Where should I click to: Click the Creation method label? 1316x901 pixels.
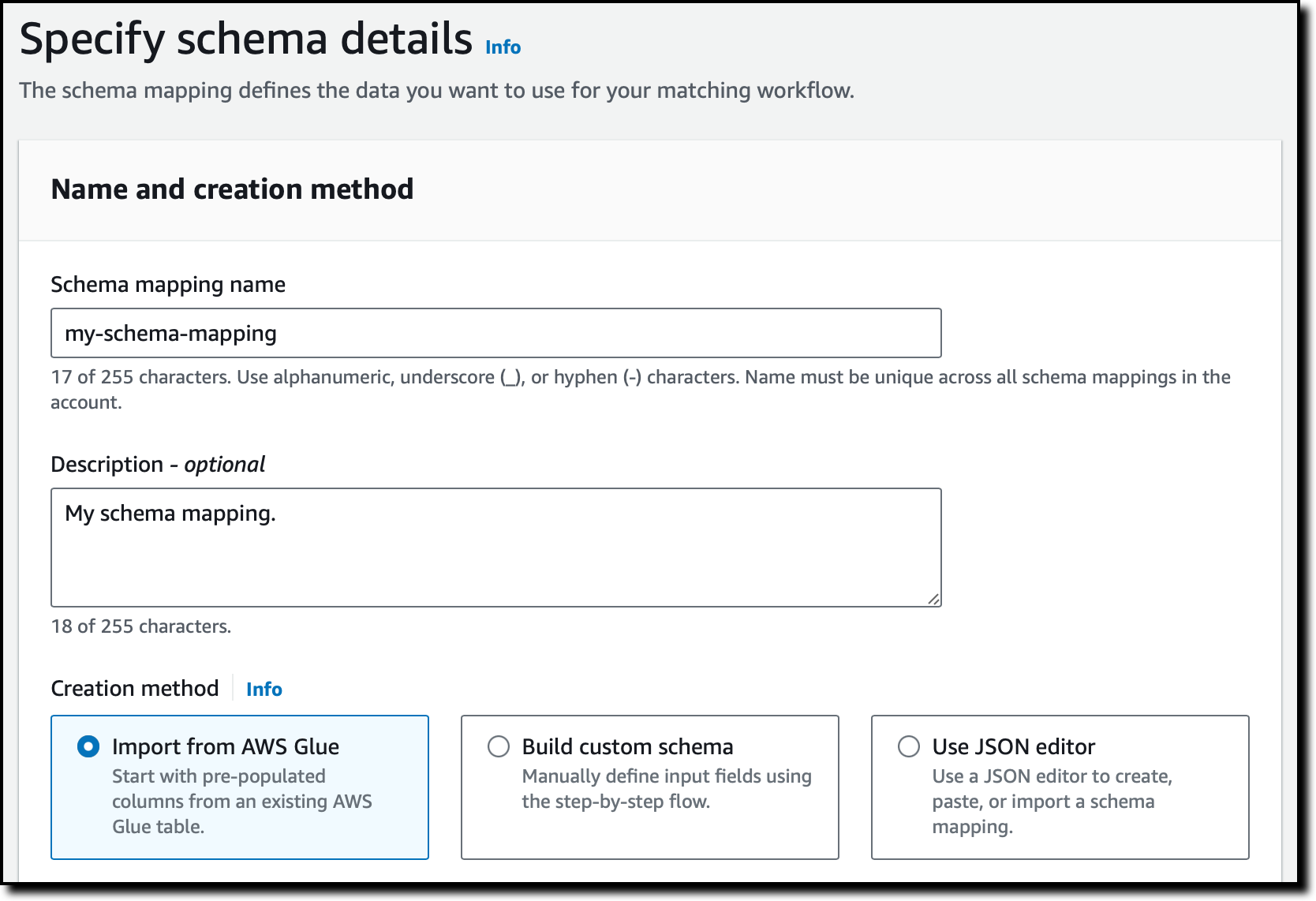point(135,689)
